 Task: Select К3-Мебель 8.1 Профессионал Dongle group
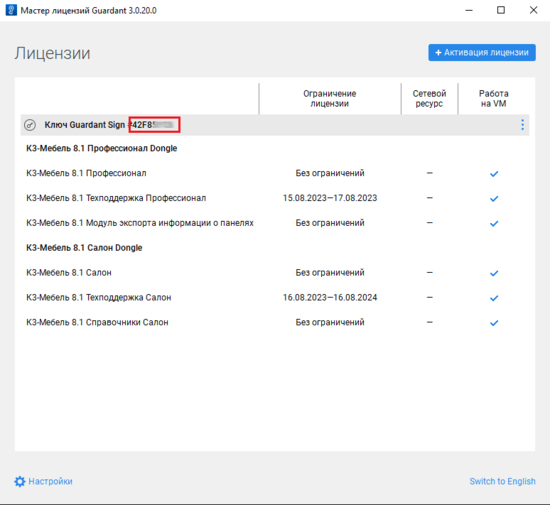pos(101,148)
